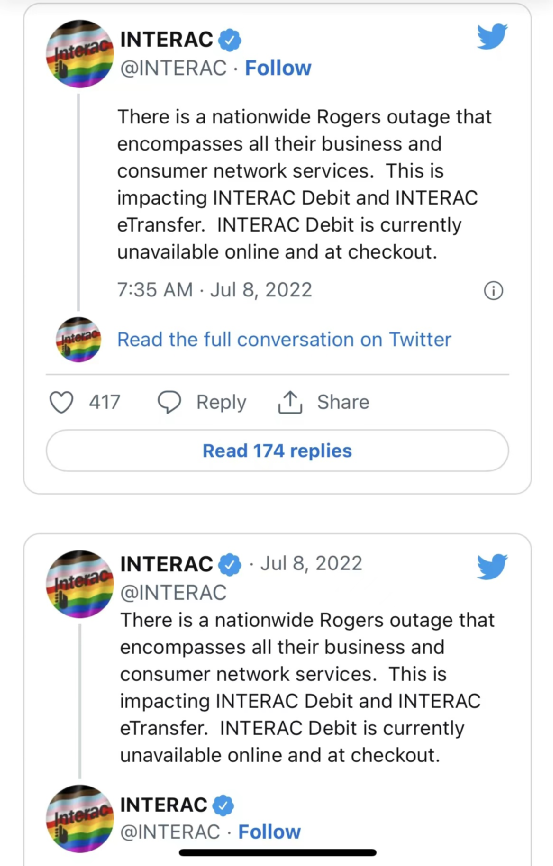Like the tweet using the heart icon
The width and height of the screenshot is (553, 866).
pyautogui.click(x=61, y=402)
